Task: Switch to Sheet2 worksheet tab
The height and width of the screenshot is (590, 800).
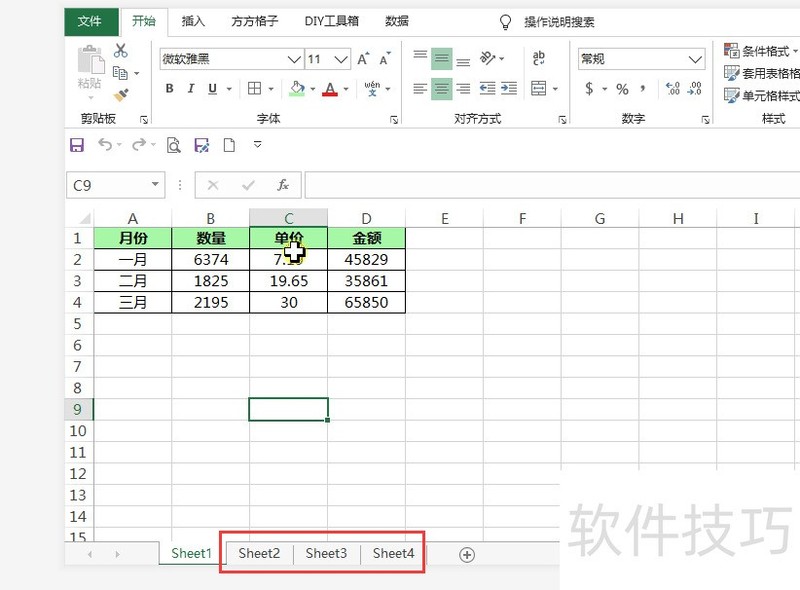Action: click(259, 554)
